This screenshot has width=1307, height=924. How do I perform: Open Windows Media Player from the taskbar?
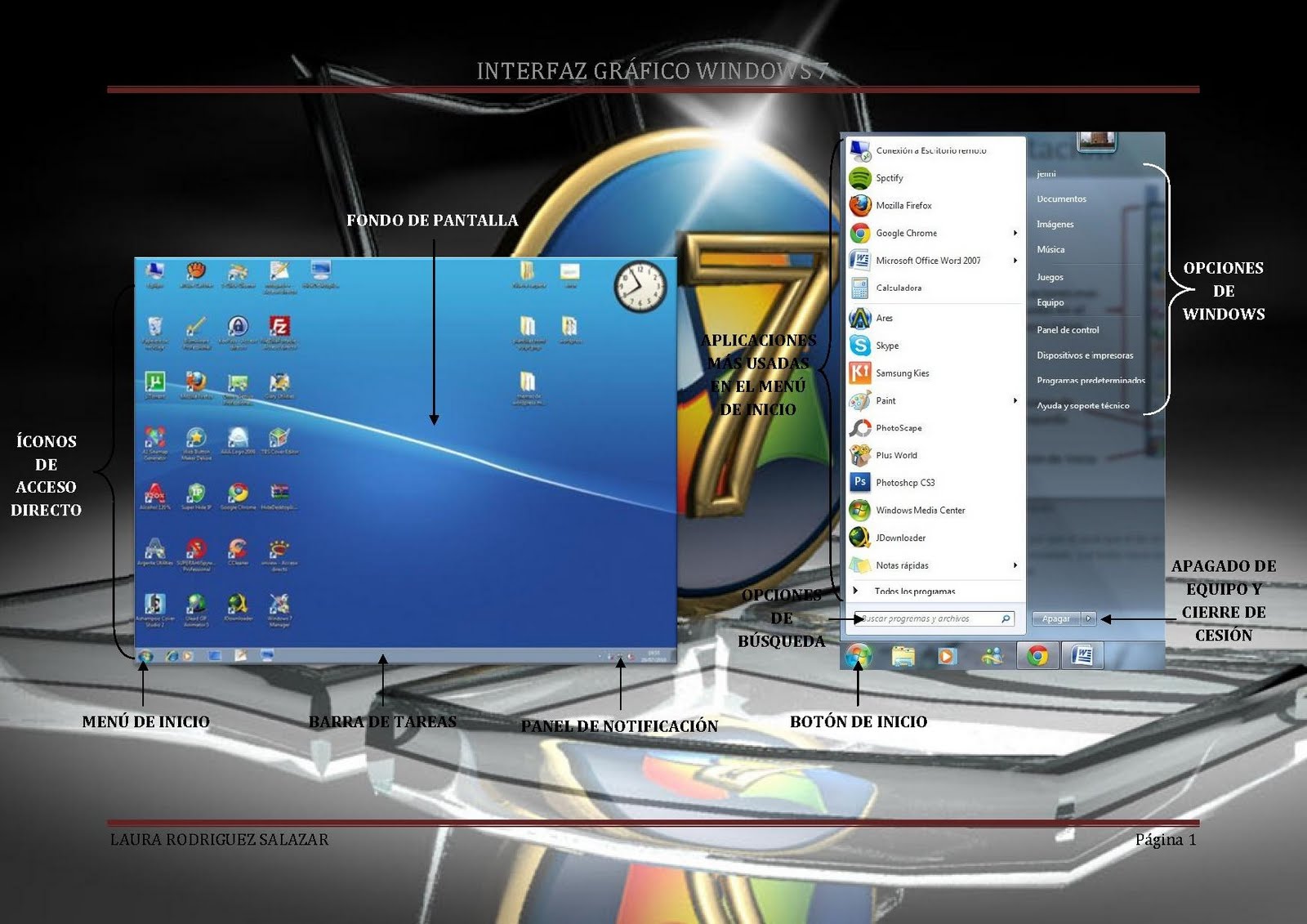pos(948,654)
